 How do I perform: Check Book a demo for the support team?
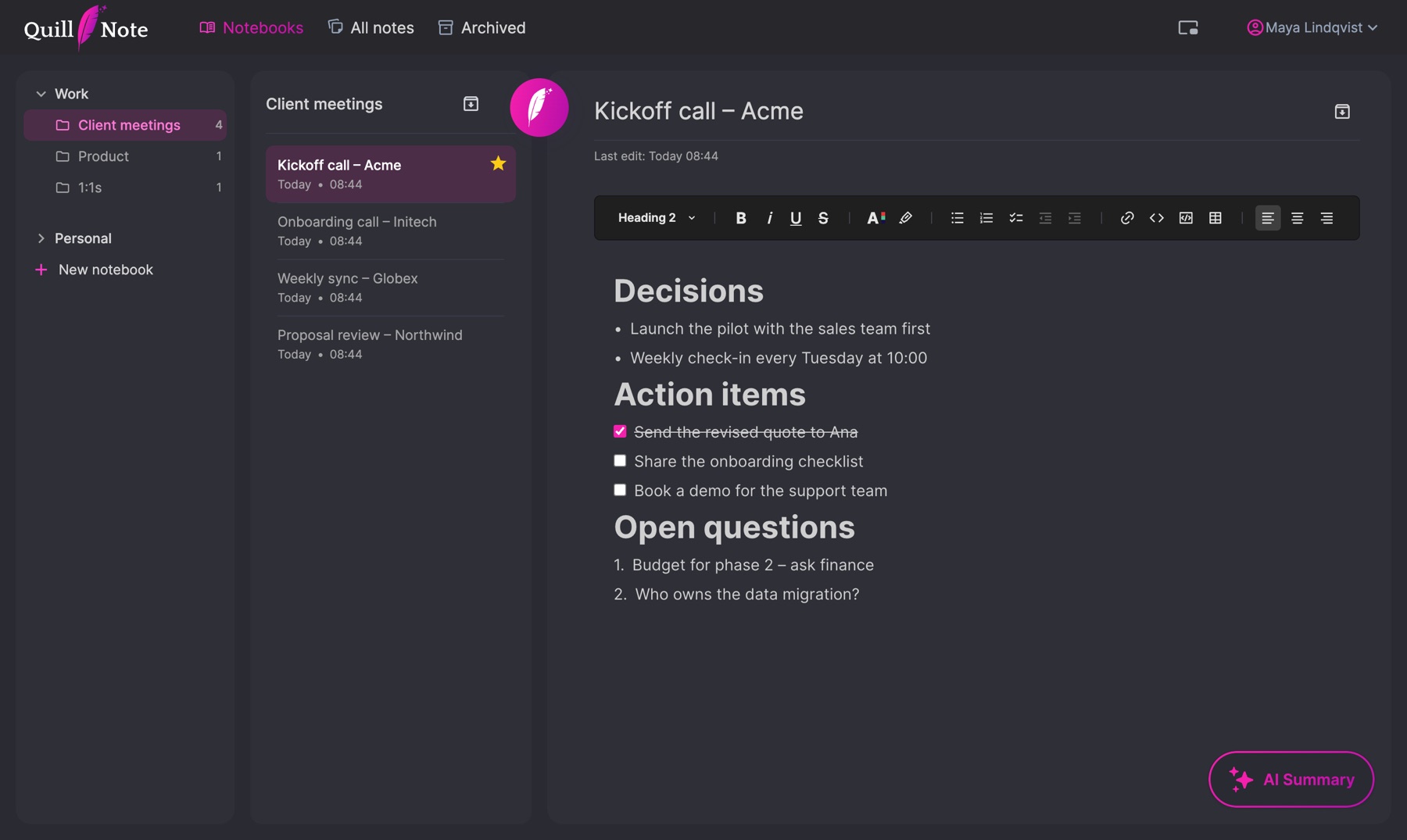[620, 490]
